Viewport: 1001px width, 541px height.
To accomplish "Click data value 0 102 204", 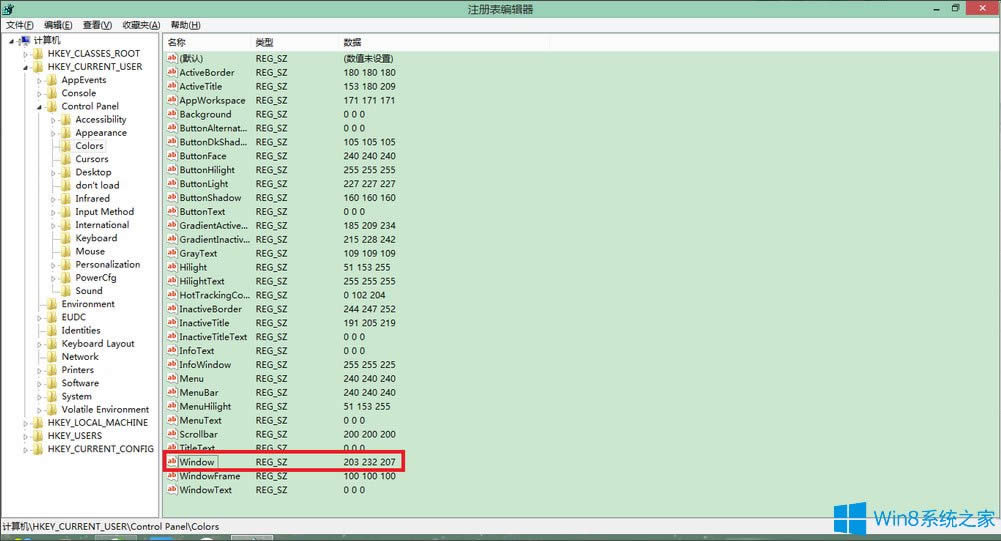I will point(364,295).
